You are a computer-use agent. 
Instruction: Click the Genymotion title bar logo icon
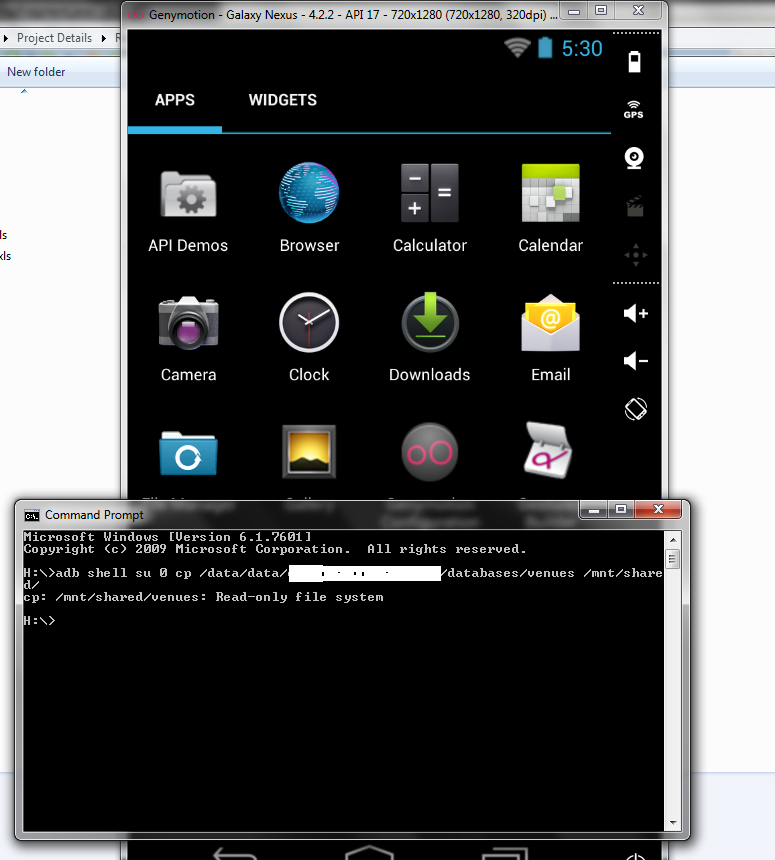[136, 15]
